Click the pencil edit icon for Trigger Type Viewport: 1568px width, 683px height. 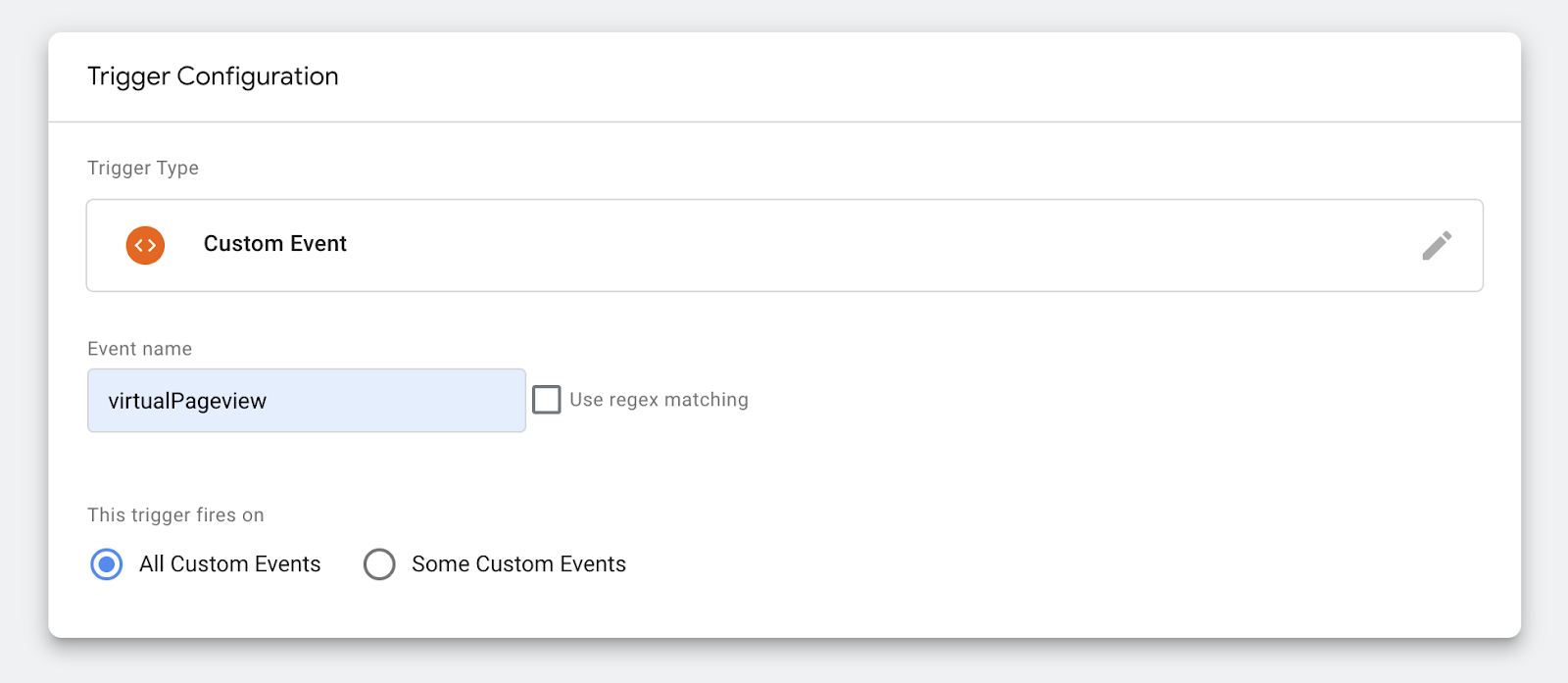pos(1437,245)
